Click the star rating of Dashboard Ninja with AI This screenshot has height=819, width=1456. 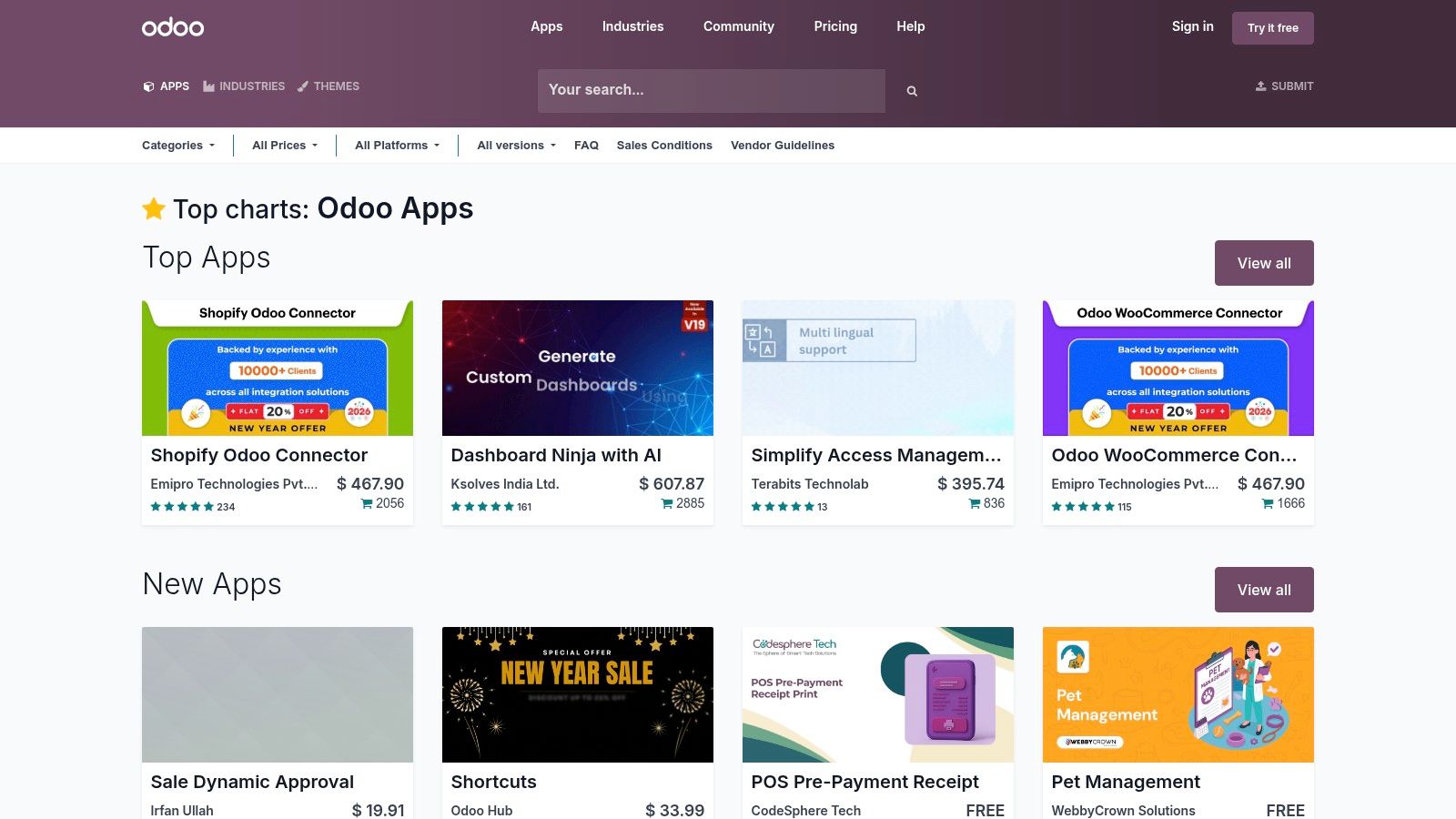[x=482, y=507]
